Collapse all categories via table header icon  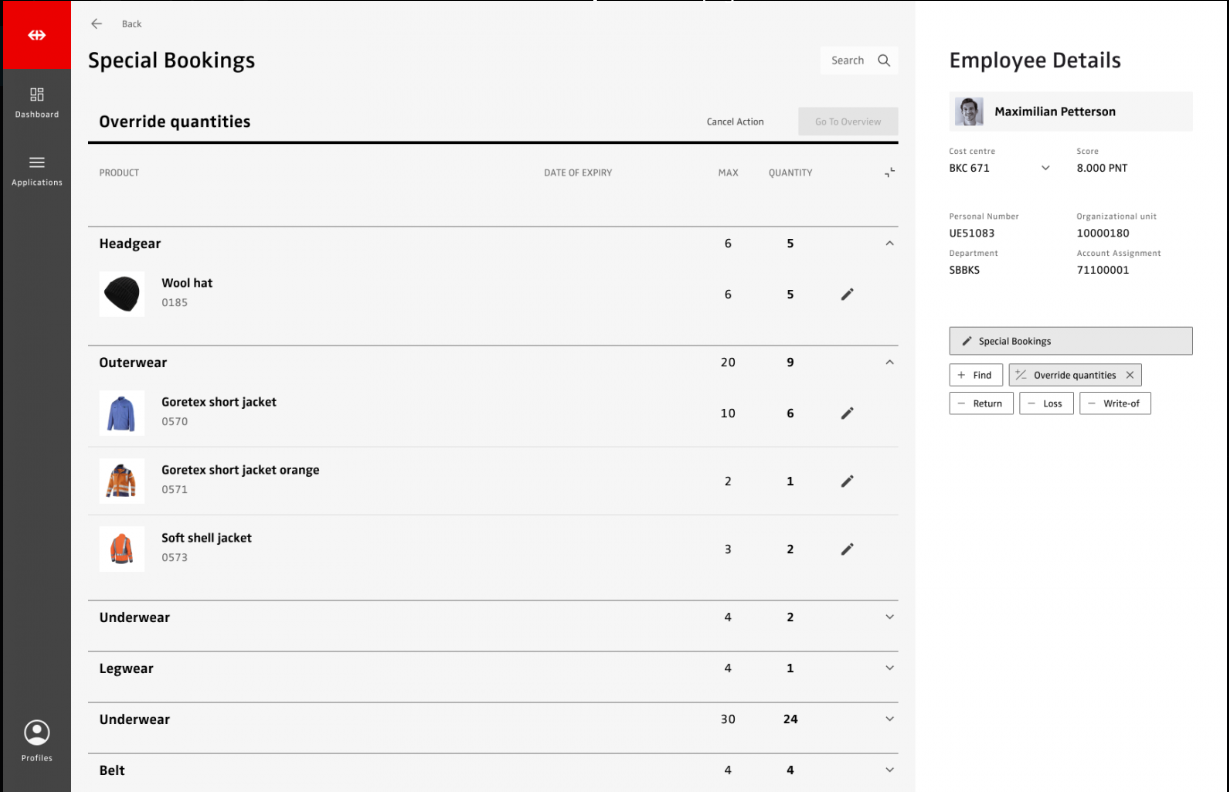(889, 173)
